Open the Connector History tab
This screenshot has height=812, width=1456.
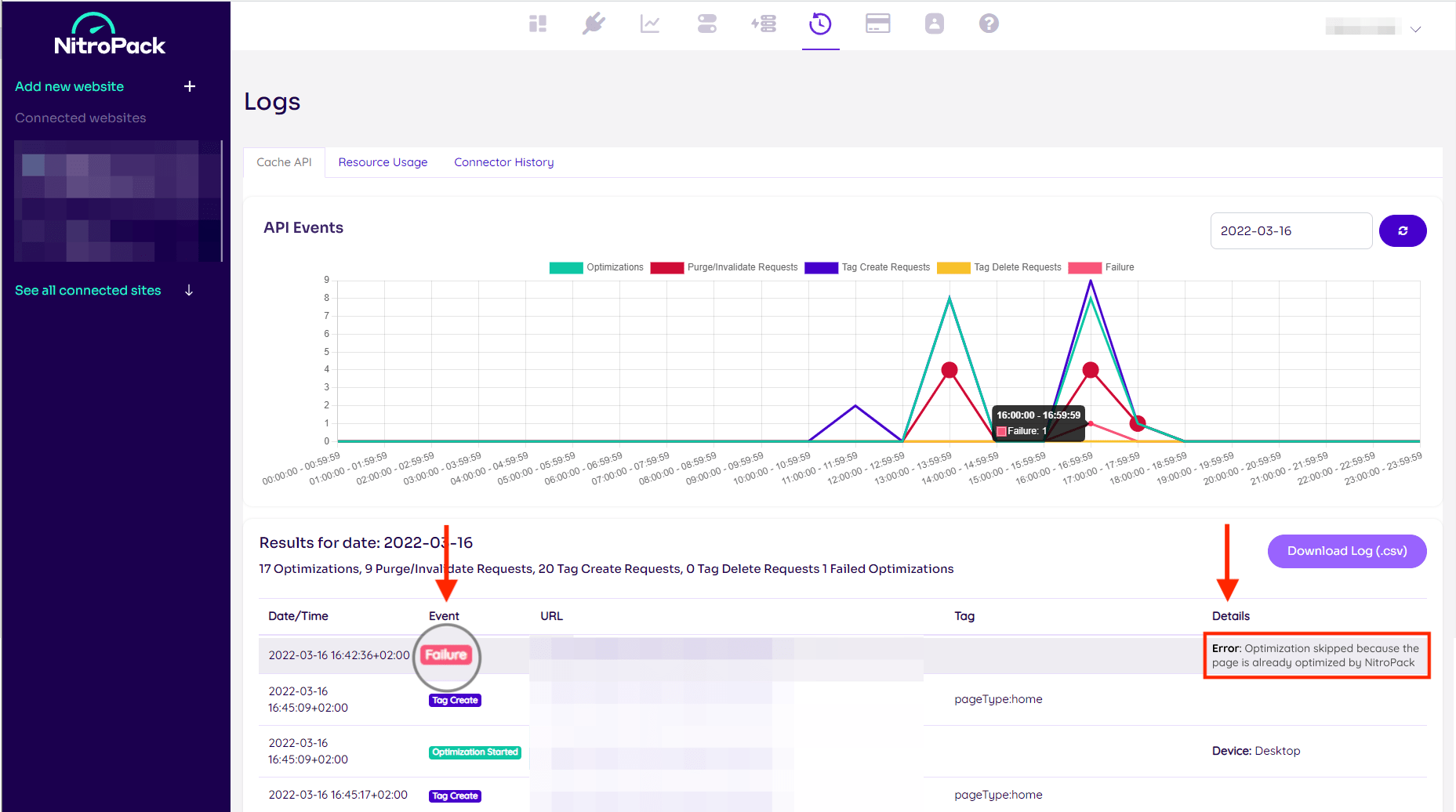[503, 161]
